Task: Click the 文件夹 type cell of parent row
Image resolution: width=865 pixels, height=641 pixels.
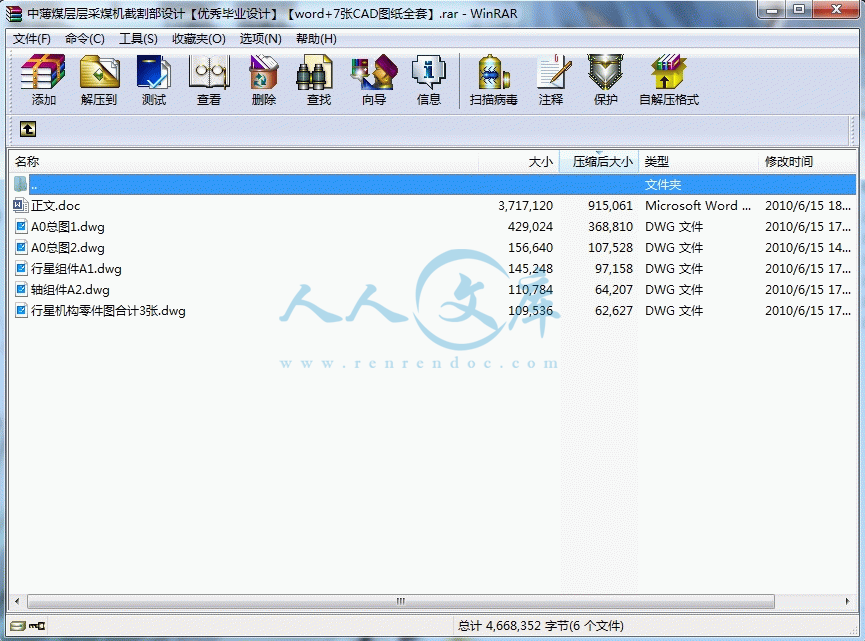Action: 663,184
